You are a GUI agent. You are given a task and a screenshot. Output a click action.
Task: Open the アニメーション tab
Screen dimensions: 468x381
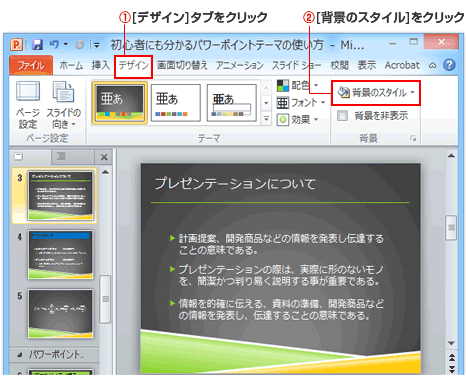[240, 65]
